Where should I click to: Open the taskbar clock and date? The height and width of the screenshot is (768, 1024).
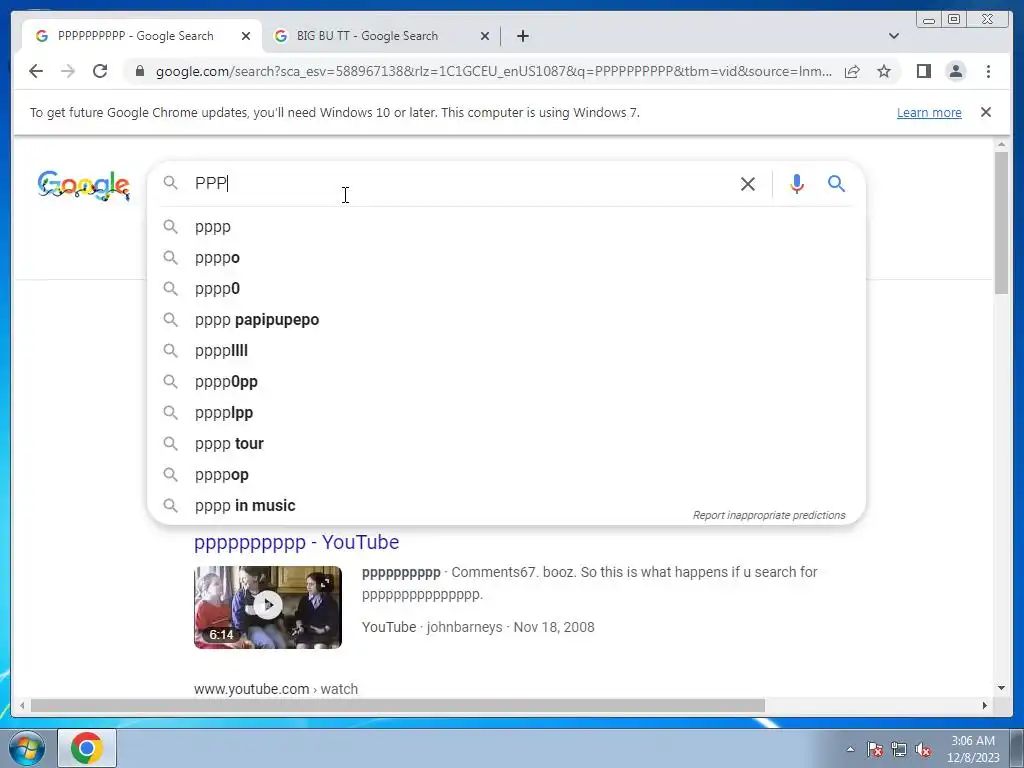[973, 749]
